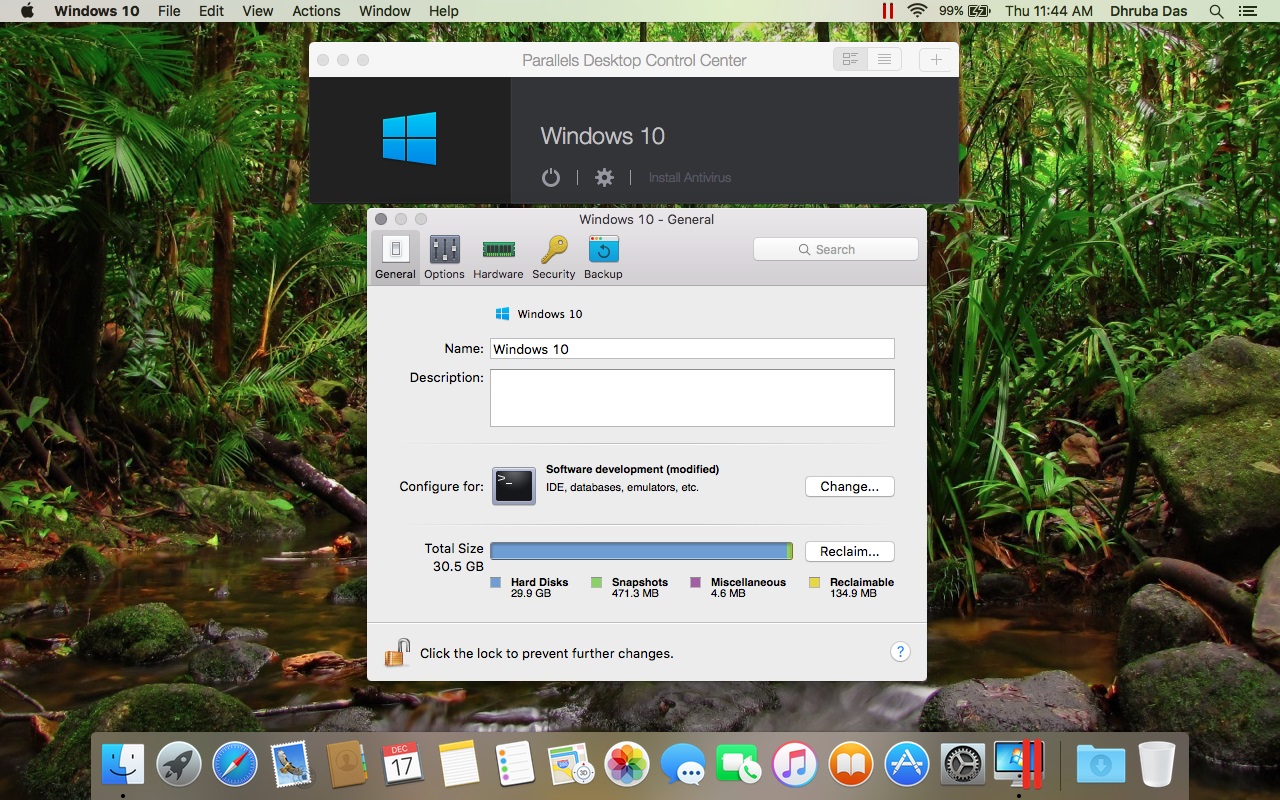Open help with the question mark button
This screenshot has height=800, width=1280.
click(900, 652)
